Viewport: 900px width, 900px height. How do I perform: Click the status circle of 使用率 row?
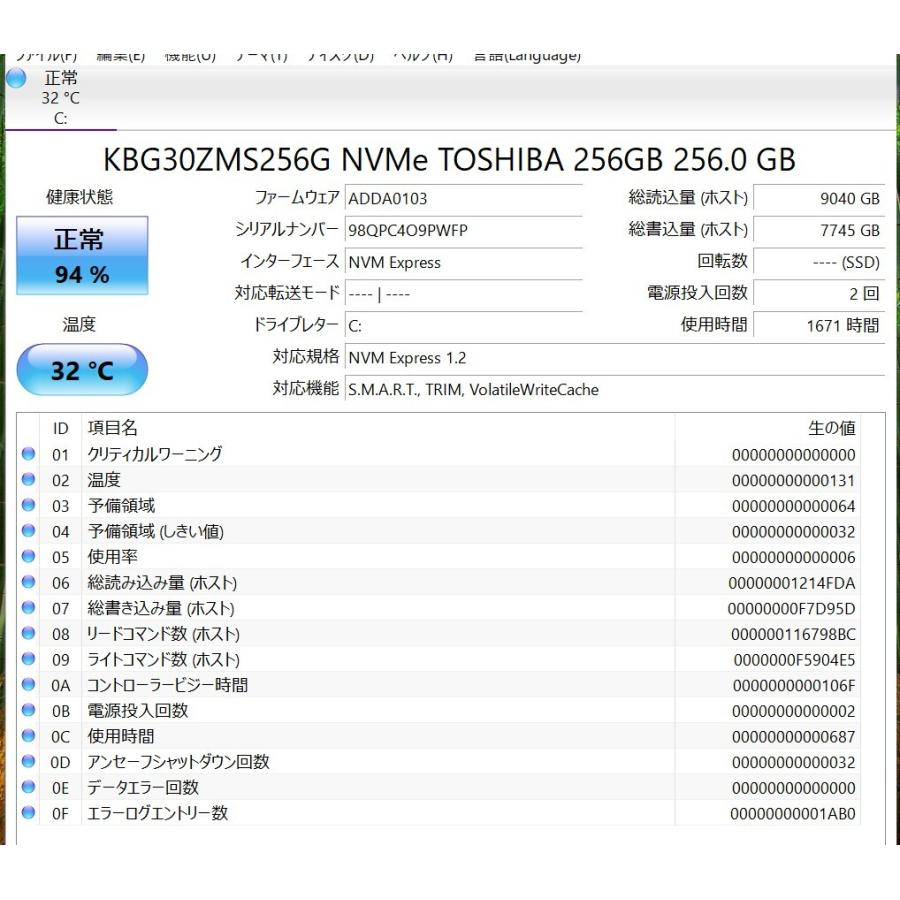[28, 556]
